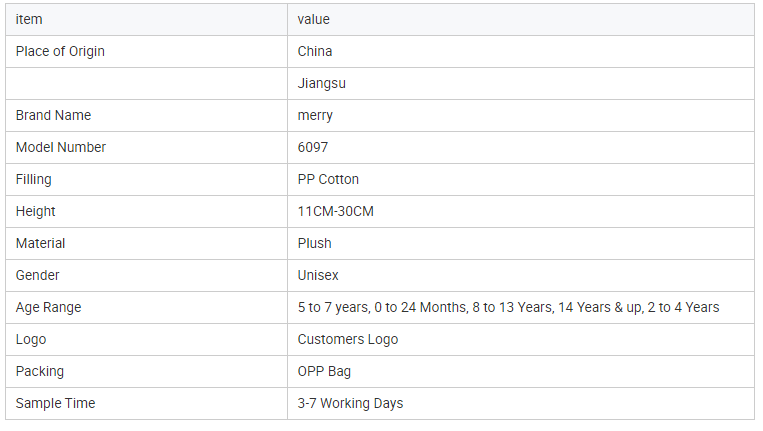Select the age range values text
The height and width of the screenshot is (431, 763).
(x=508, y=307)
